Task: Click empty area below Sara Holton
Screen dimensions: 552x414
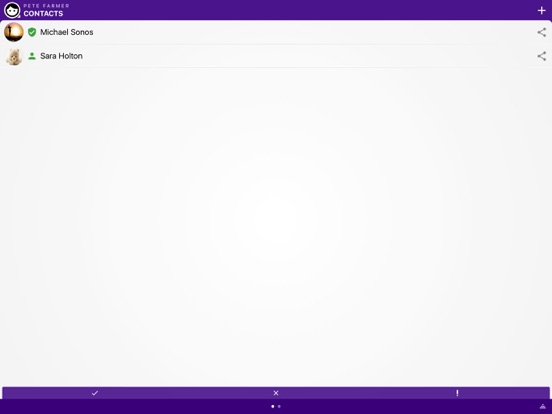Action: 276,225
